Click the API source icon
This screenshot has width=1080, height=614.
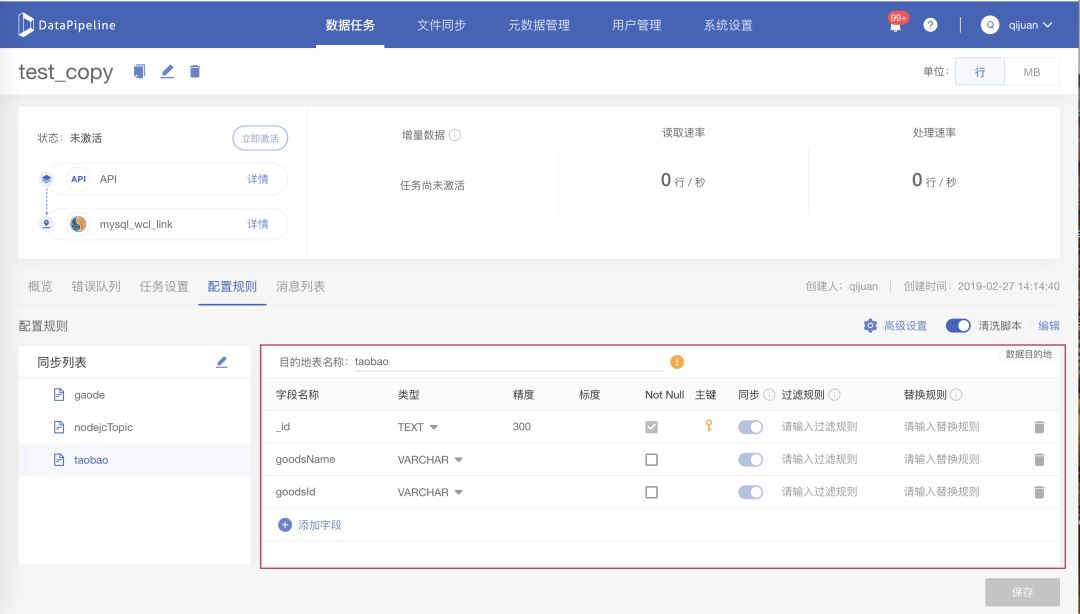pyautogui.click(x=79, y=179)
